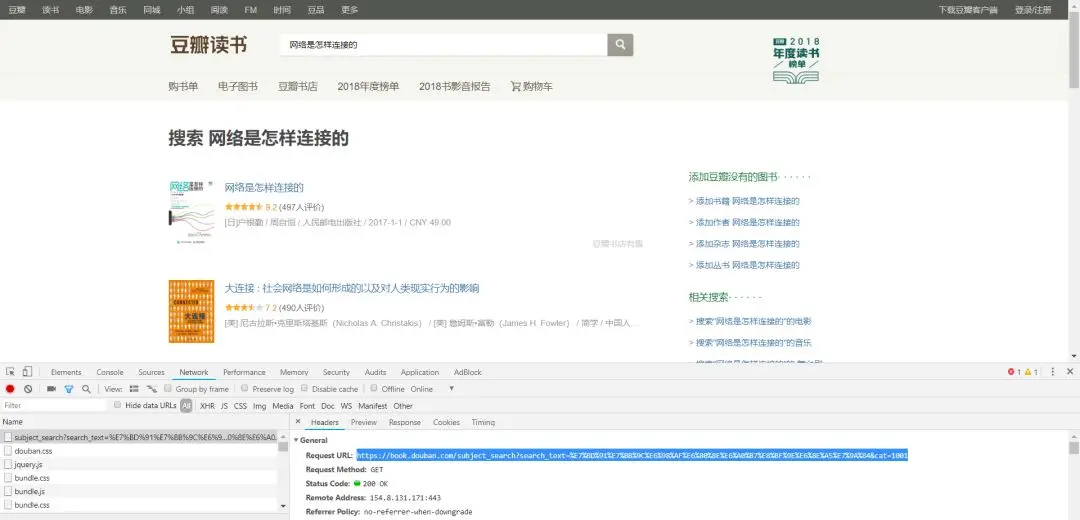Viewport: 1080px width, 520px height.
Task: Switch to the Console tab
Action: [110, 372]
